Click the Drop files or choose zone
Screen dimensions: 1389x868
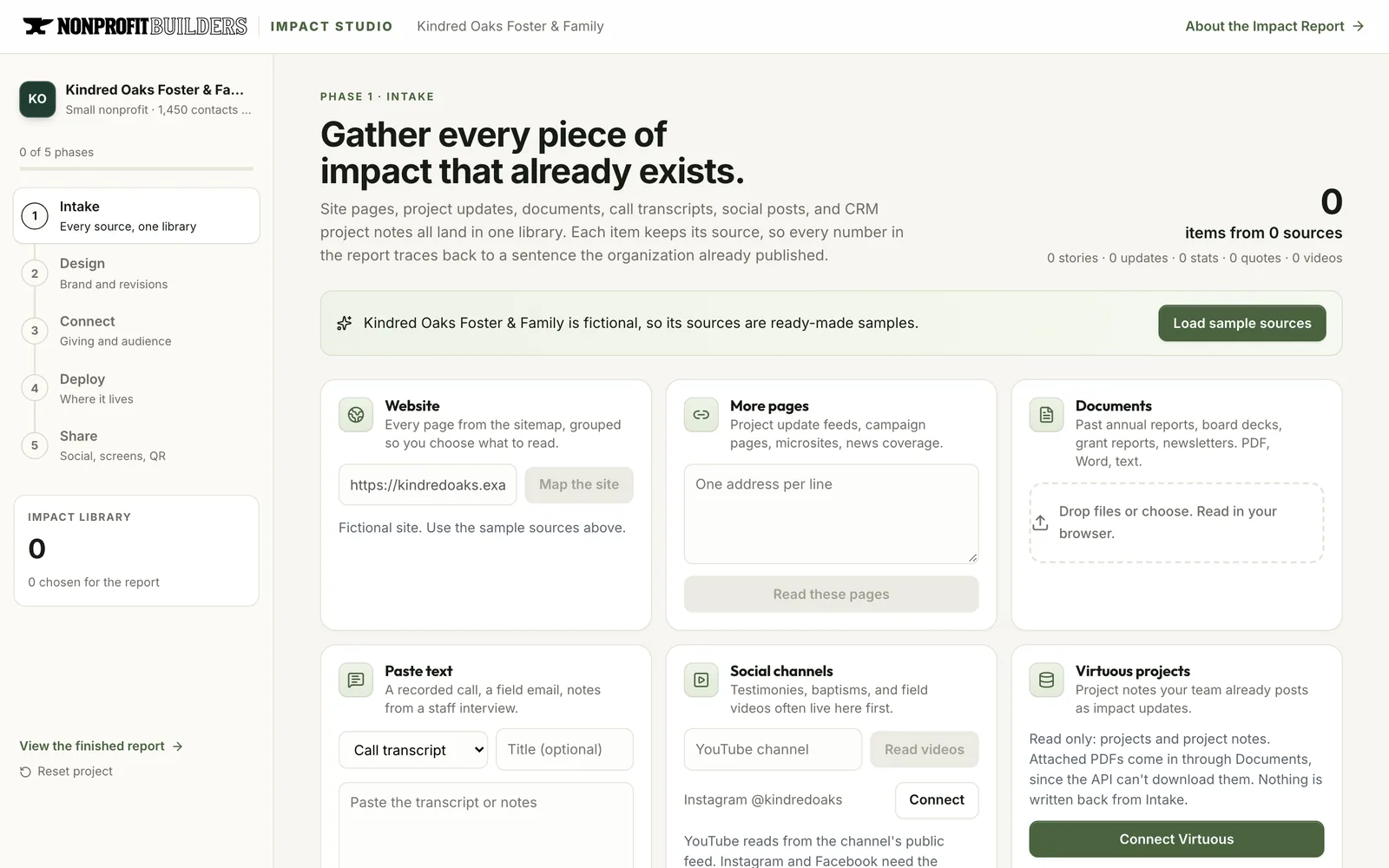[x=1176, y=523]
